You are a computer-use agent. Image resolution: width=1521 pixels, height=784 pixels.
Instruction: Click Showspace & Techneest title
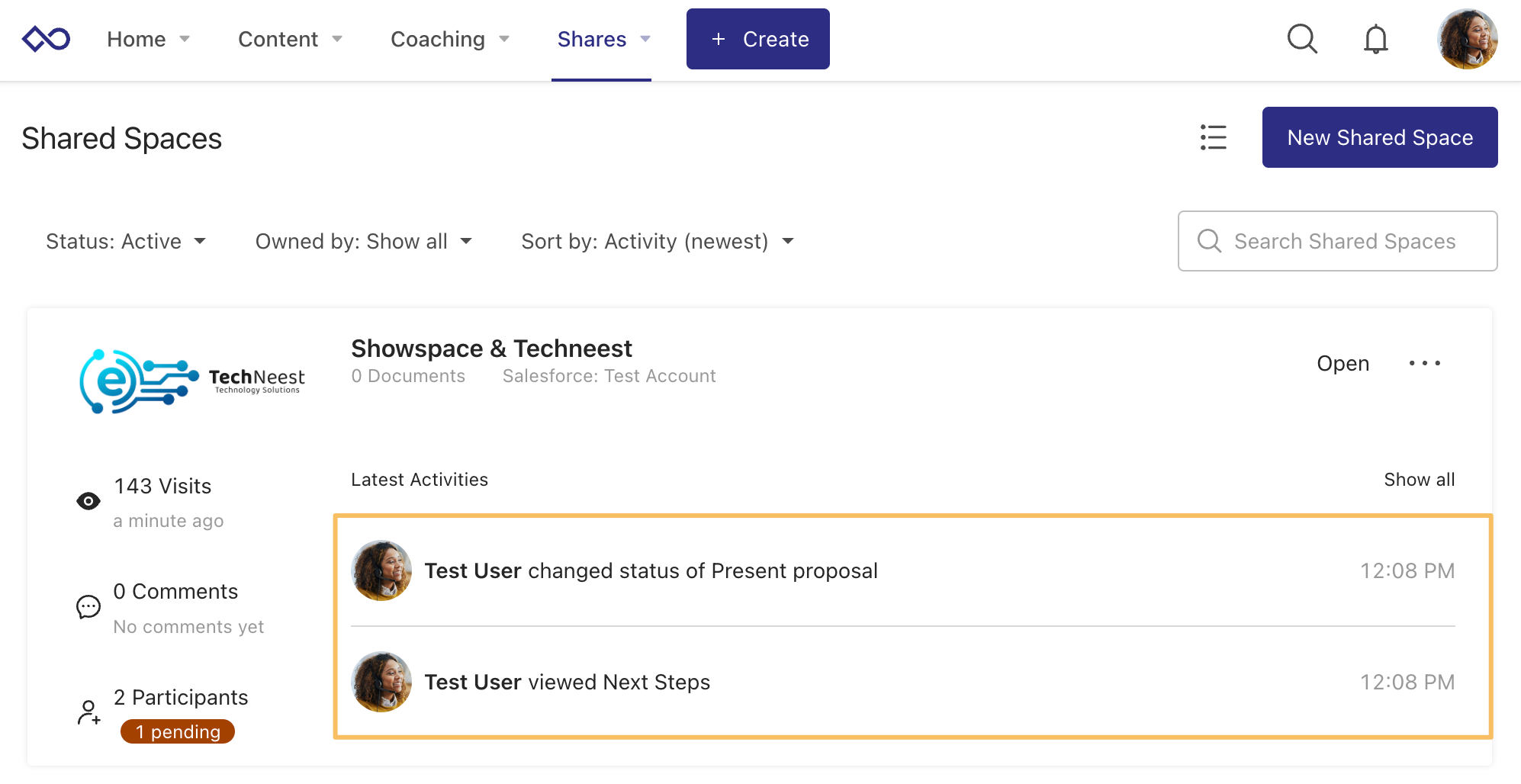[x=491, y=349]
